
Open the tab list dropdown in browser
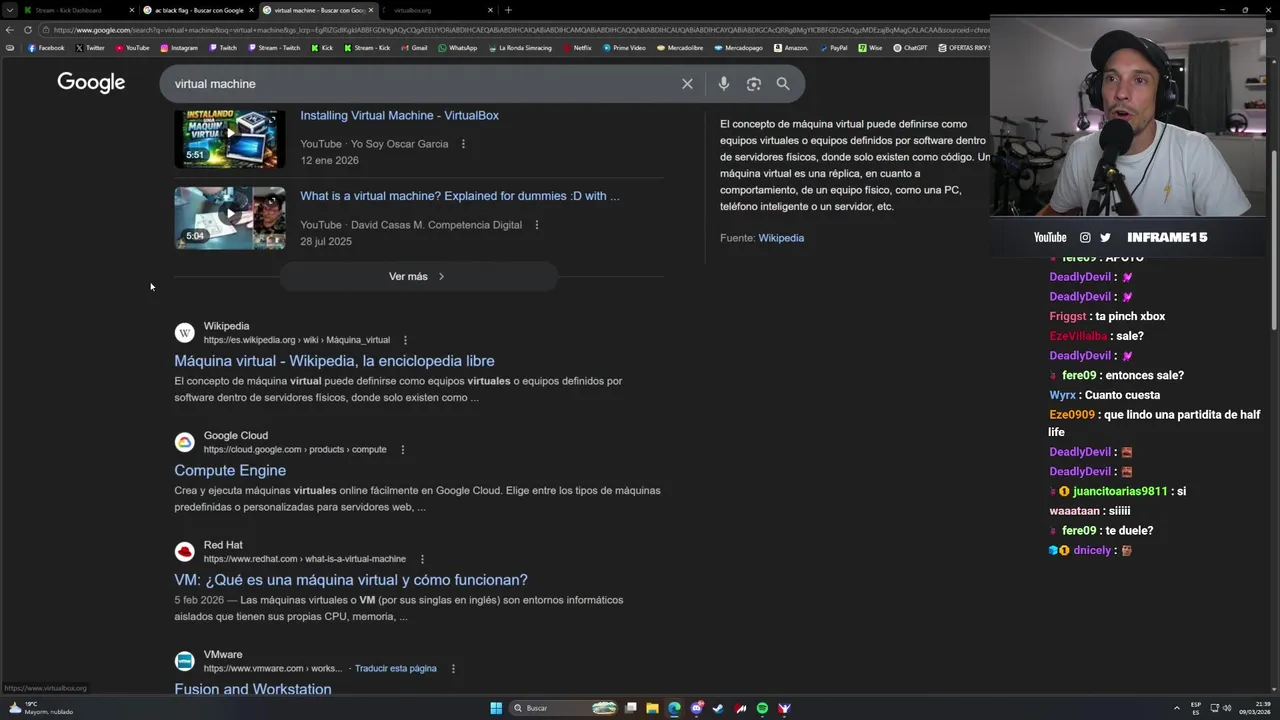pos(10,10)
